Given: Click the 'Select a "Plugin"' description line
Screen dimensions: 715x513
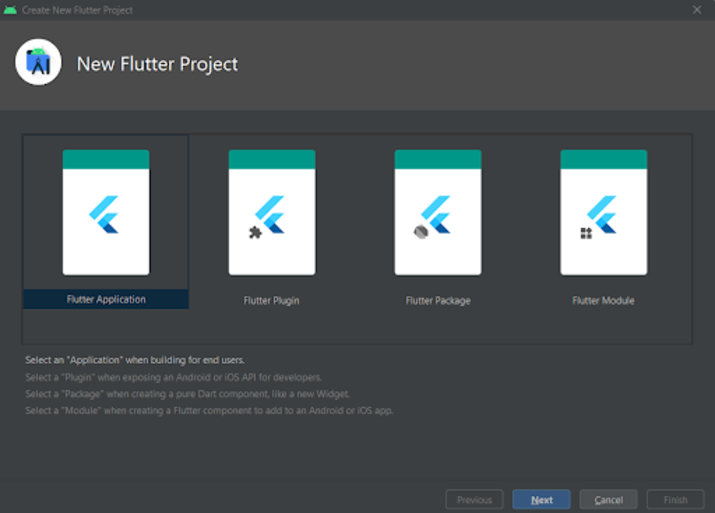Looking at the screenshot, I should pos(173,377).
